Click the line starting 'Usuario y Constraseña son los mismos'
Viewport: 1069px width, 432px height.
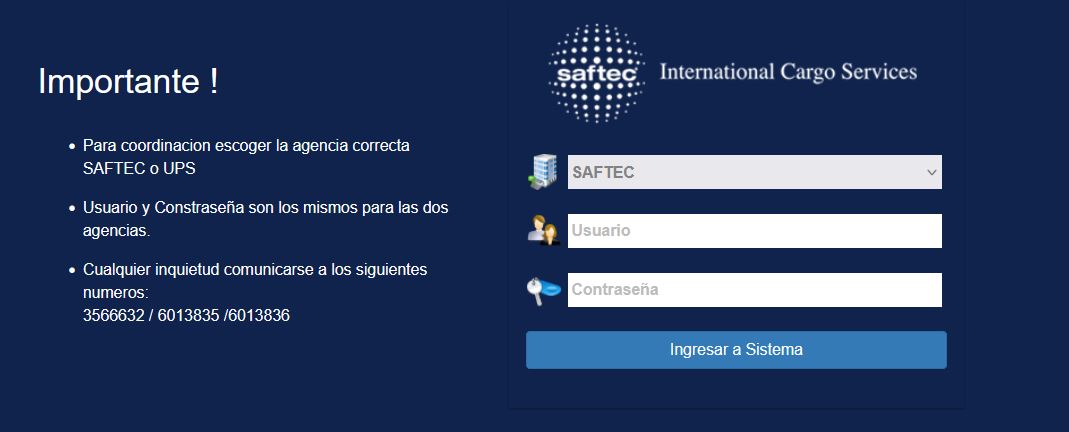pos(265,207)
